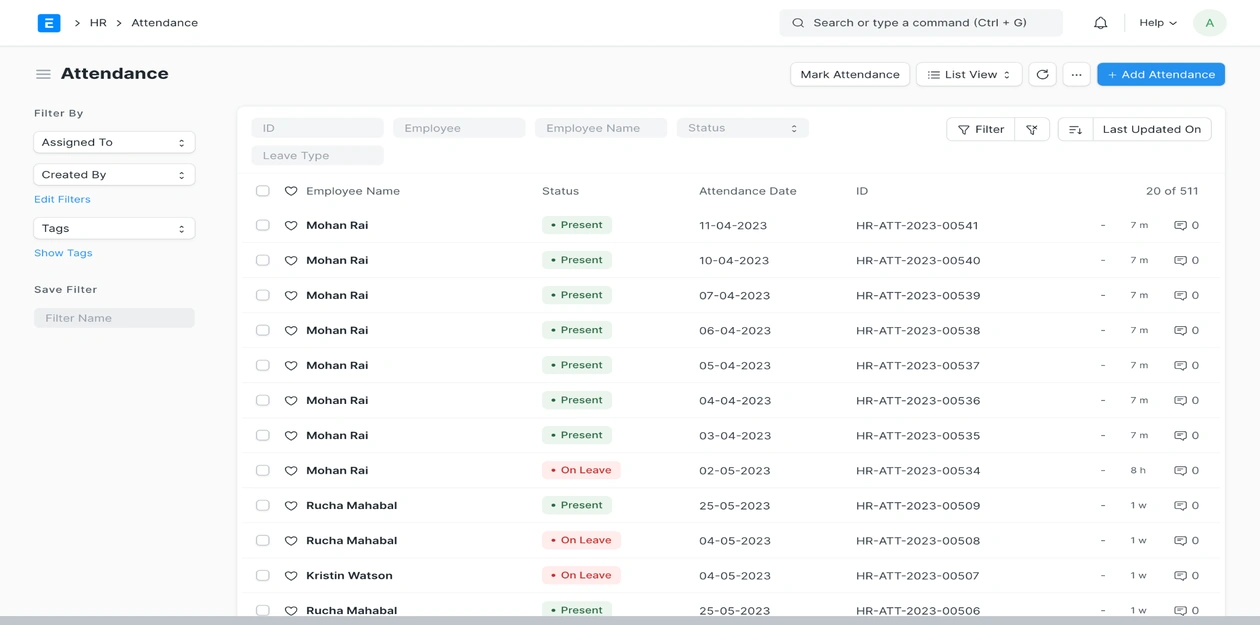Check the Kristin Watson row checkbox
Image resolution: width=1260 pixels, height=625 pixels.
pyautogui.click(x=263, y=575)
